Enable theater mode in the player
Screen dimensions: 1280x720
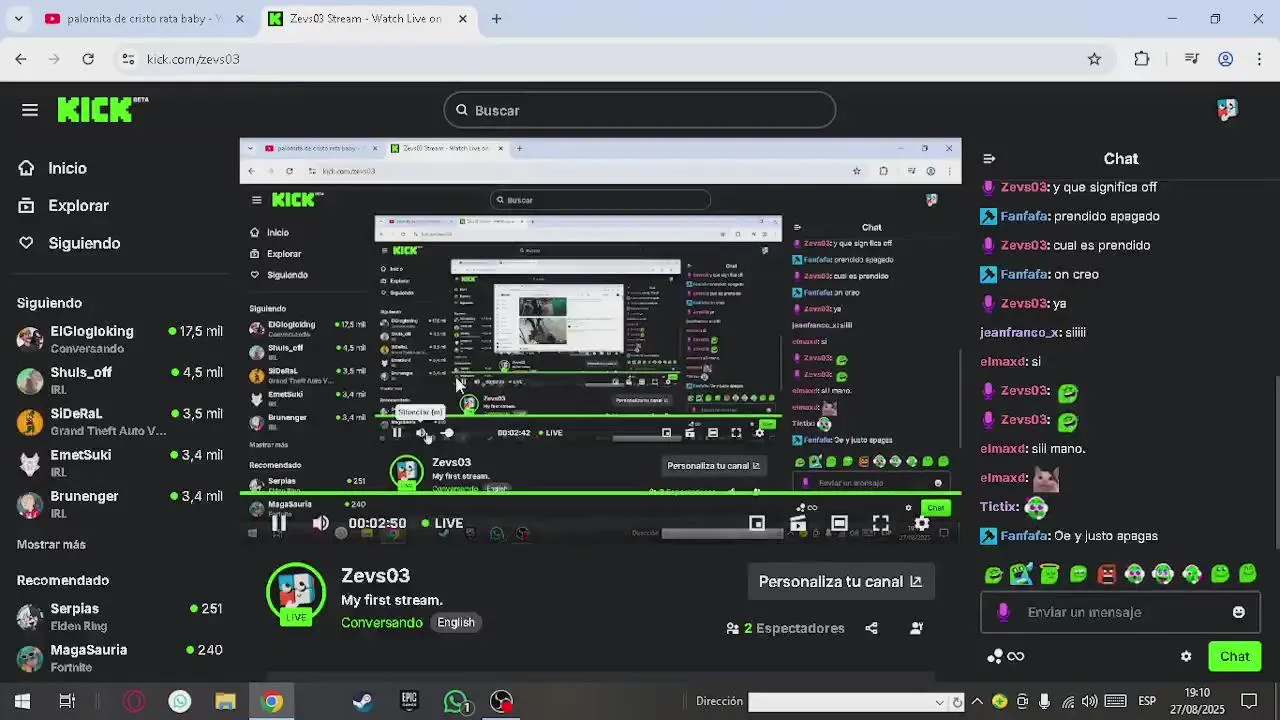(x=839, y=523)
